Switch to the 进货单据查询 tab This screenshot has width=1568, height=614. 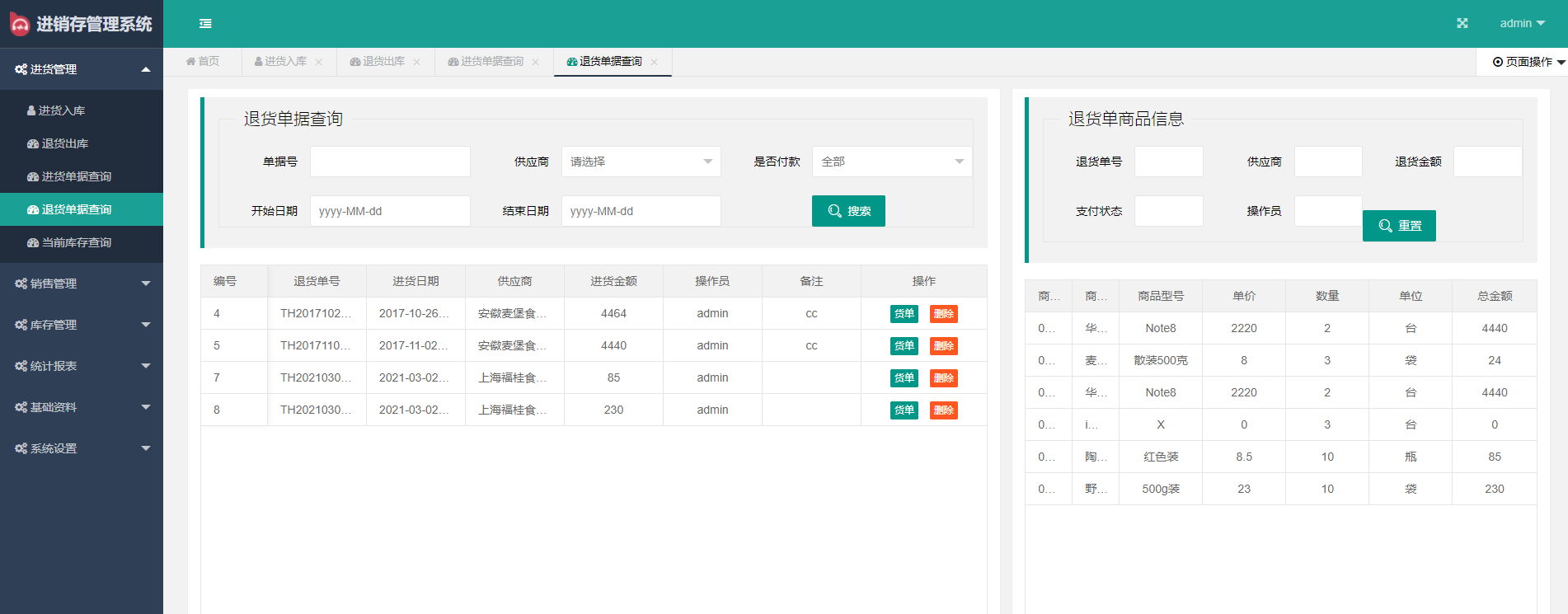pos(486,62)
